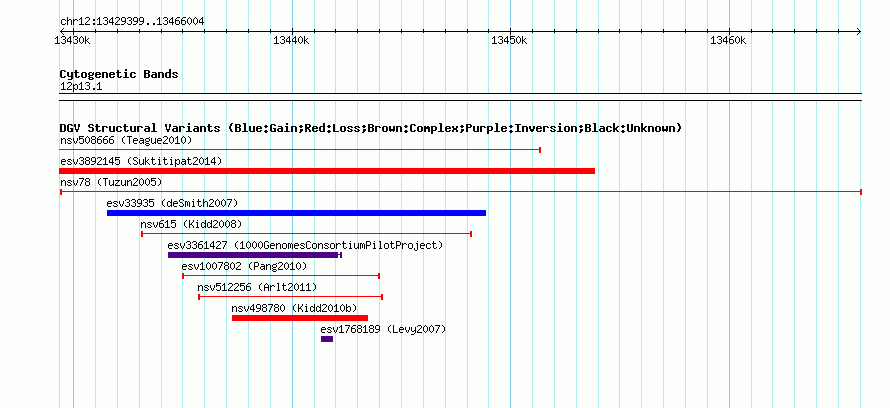Click the 13450k ruler tick label
Image resolution: width=890 pixels, height=408 pixels.
pyautogui.click(x=509, y=40)
